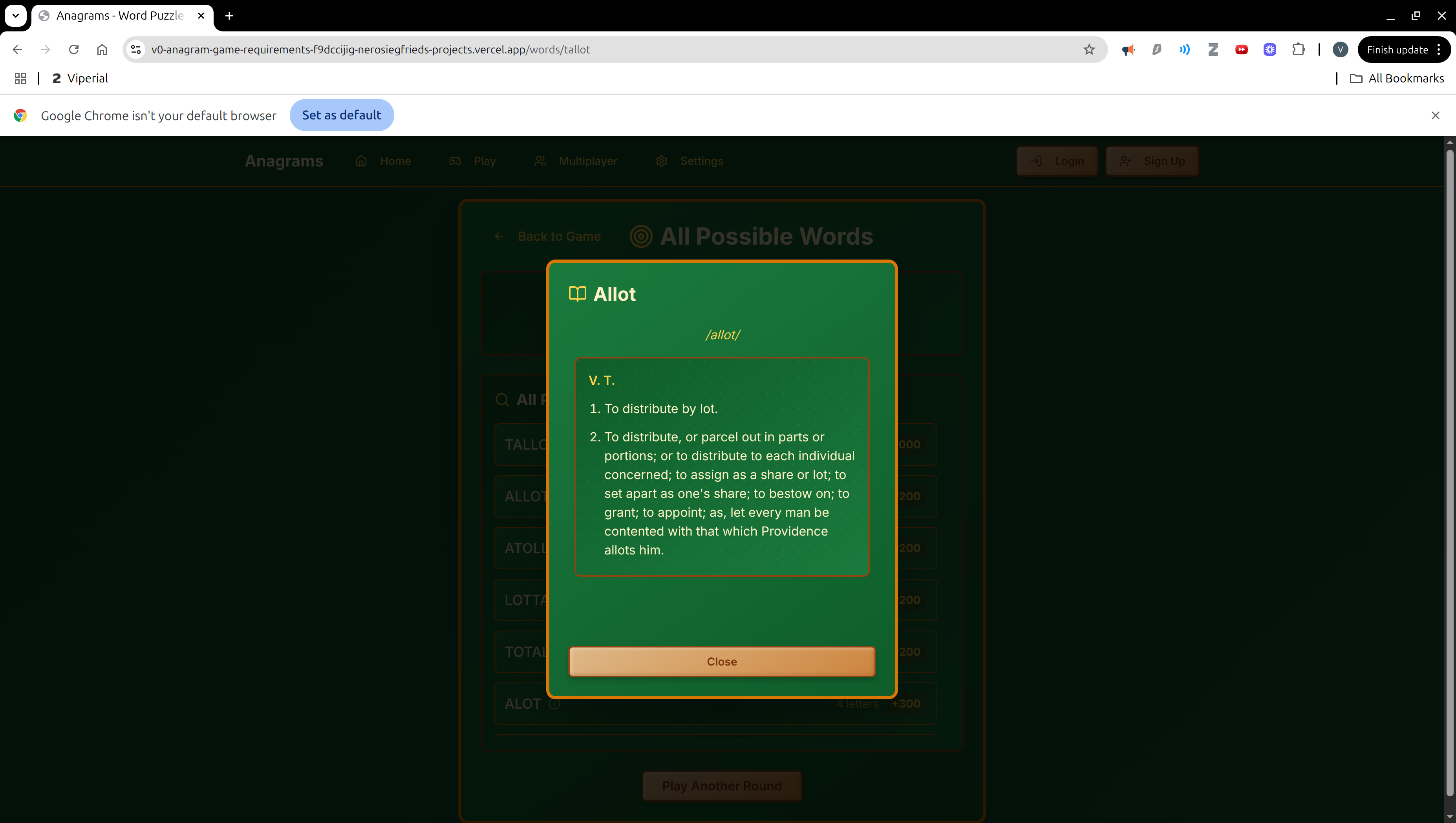The height and width of the screenshot is (823, 1456).
Task: Click the red YouTube extension icon
Action: [x=1241, y=50]
